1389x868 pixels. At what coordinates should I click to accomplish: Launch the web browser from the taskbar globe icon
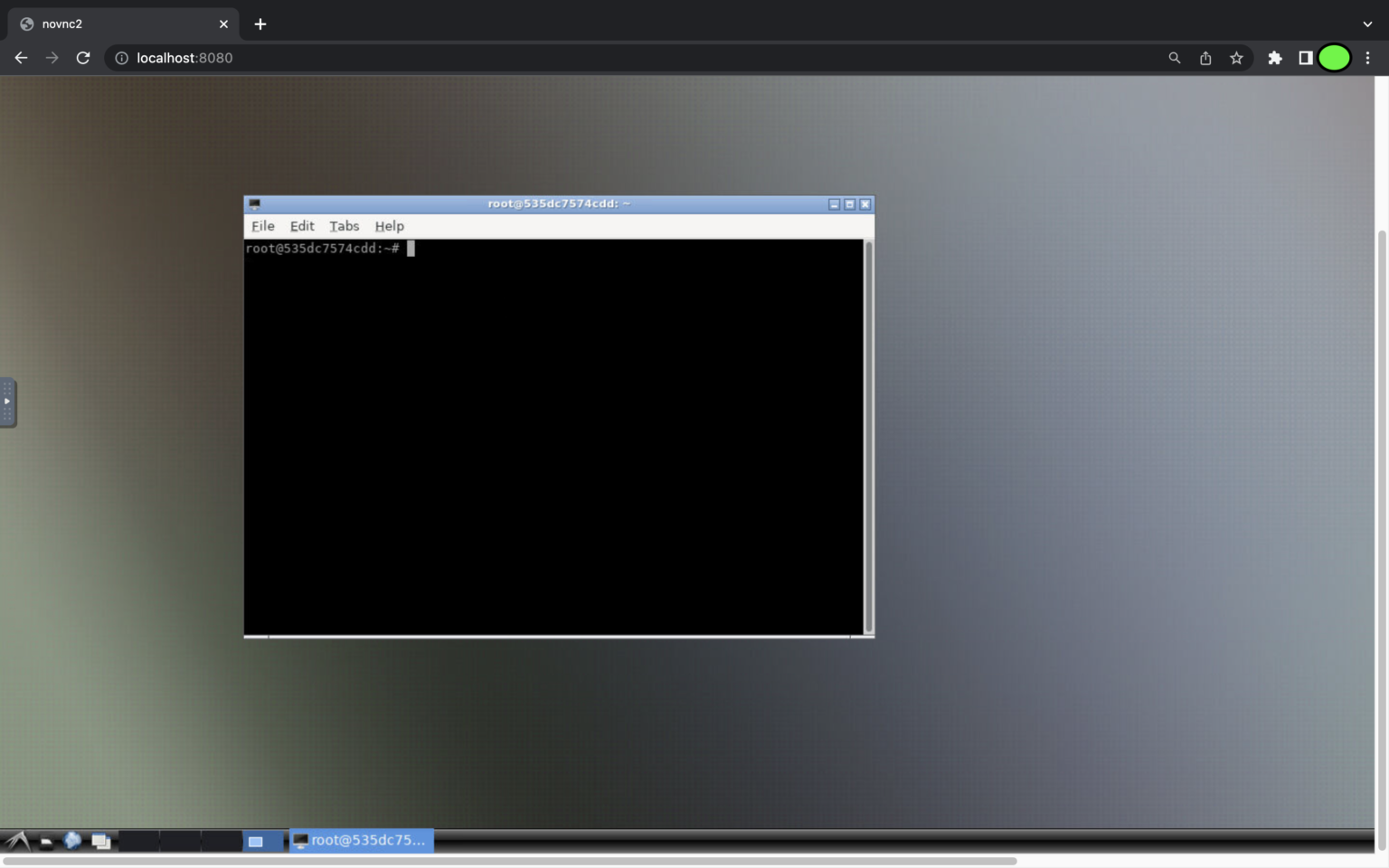(x=71, y=841)
